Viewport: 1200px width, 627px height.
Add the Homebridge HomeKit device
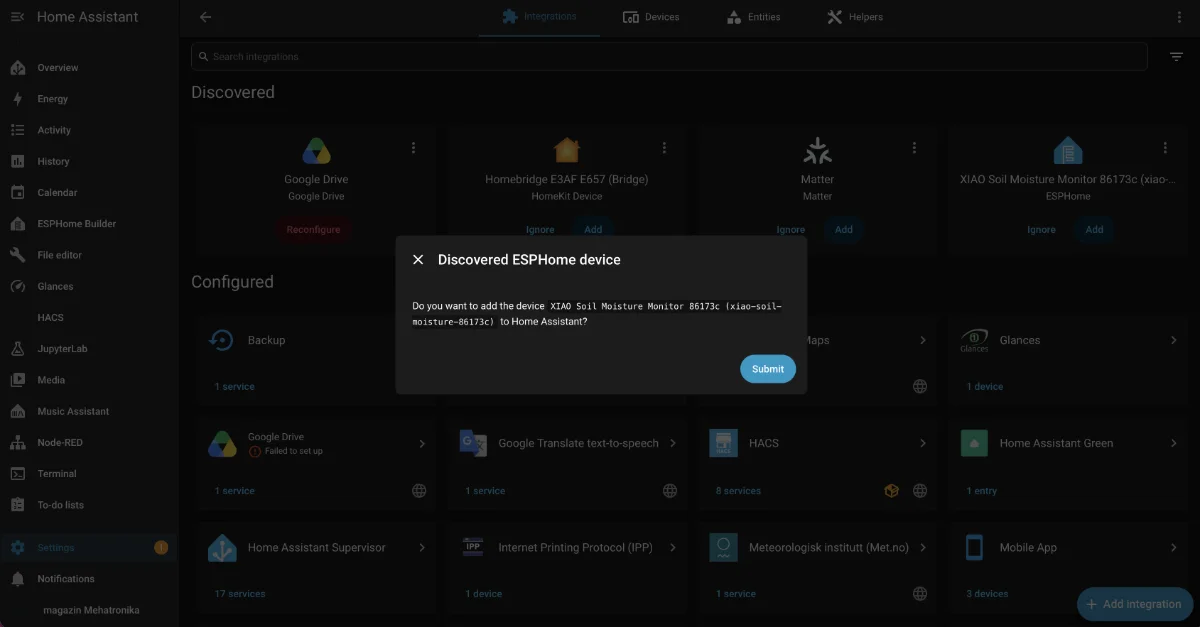click(x=593, y=230)
